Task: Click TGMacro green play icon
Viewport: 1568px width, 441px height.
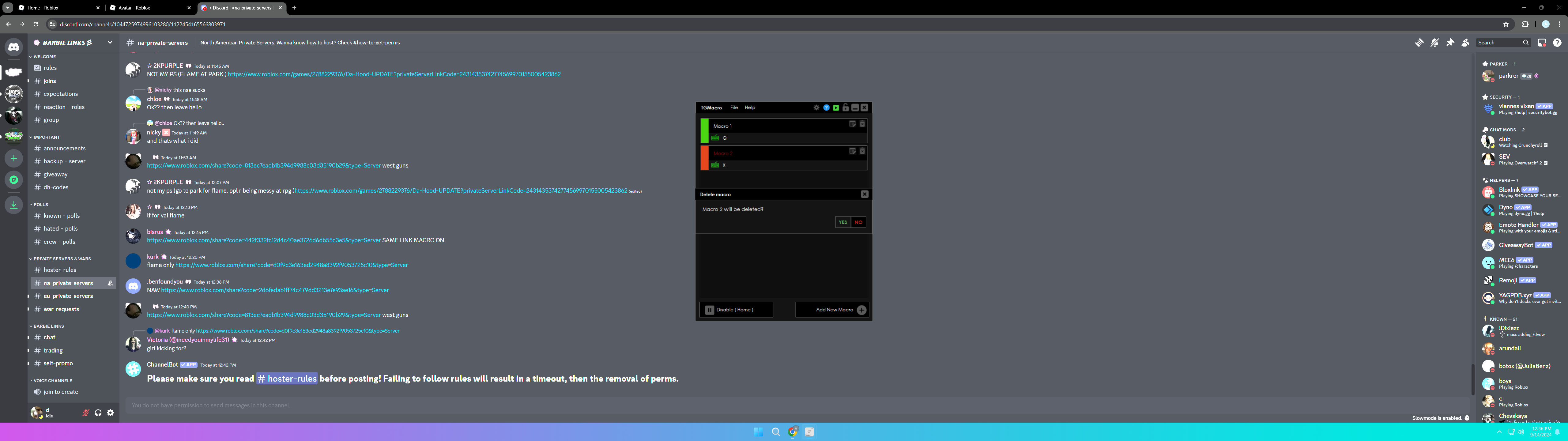Action: tap(836, 108)
